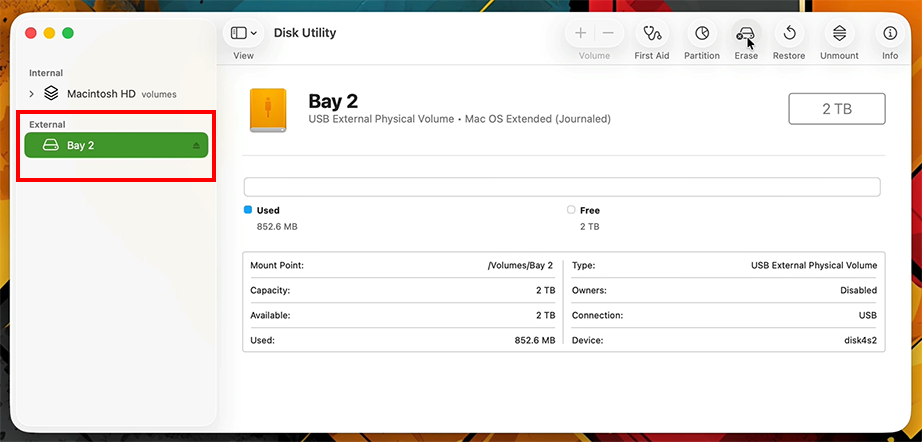Open the View sidebar dropdown
Viewport: 922px width, 442px height.
point(243,34)
